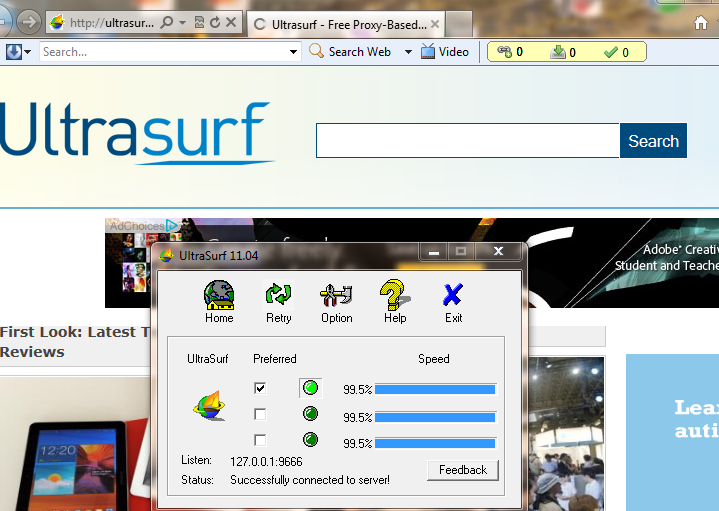Click the games controller counter icon

click(504, 52)
